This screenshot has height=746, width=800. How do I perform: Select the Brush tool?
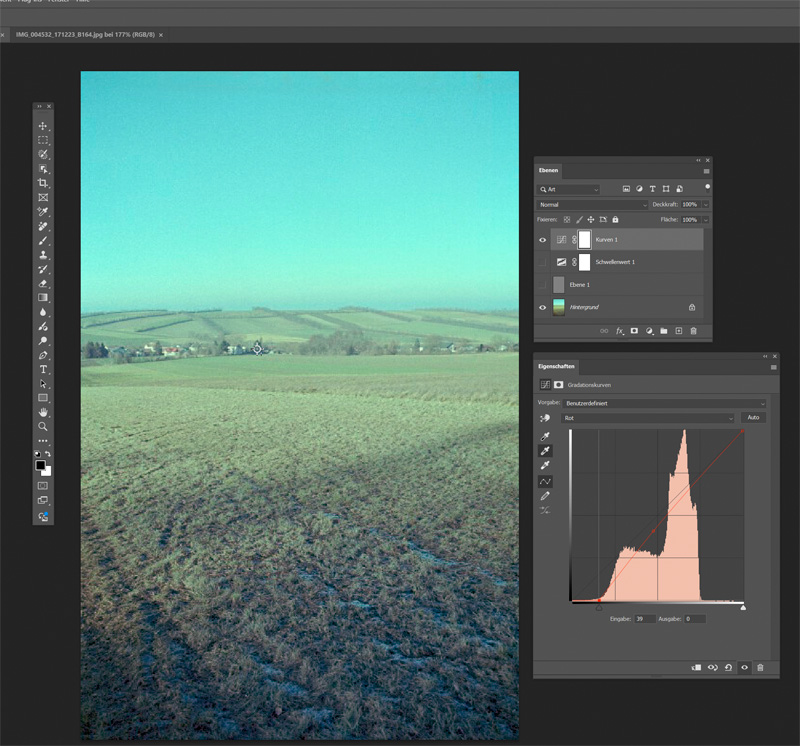tap(43, 240)
